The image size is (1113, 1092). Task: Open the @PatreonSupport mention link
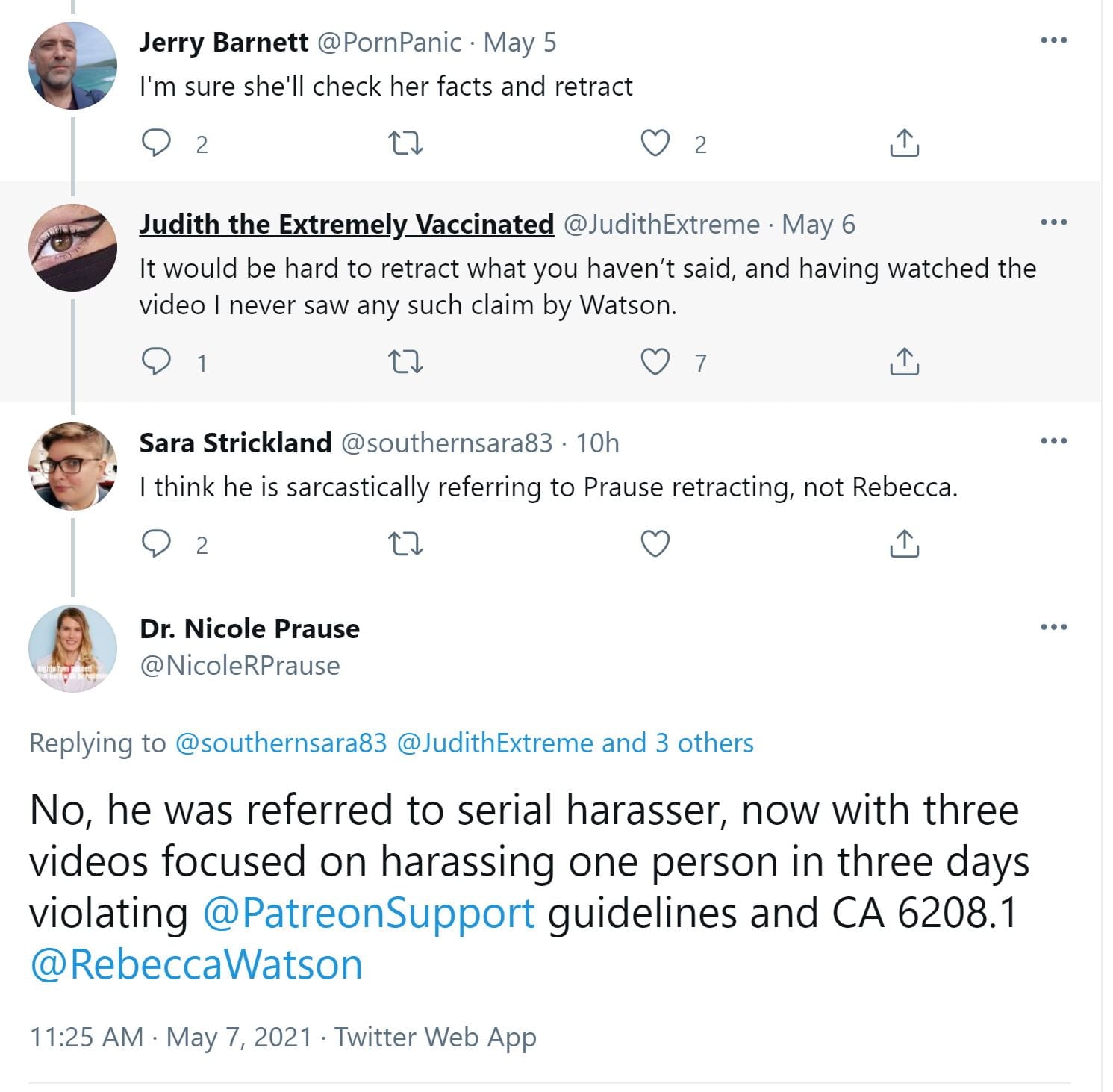coord(369,913)
